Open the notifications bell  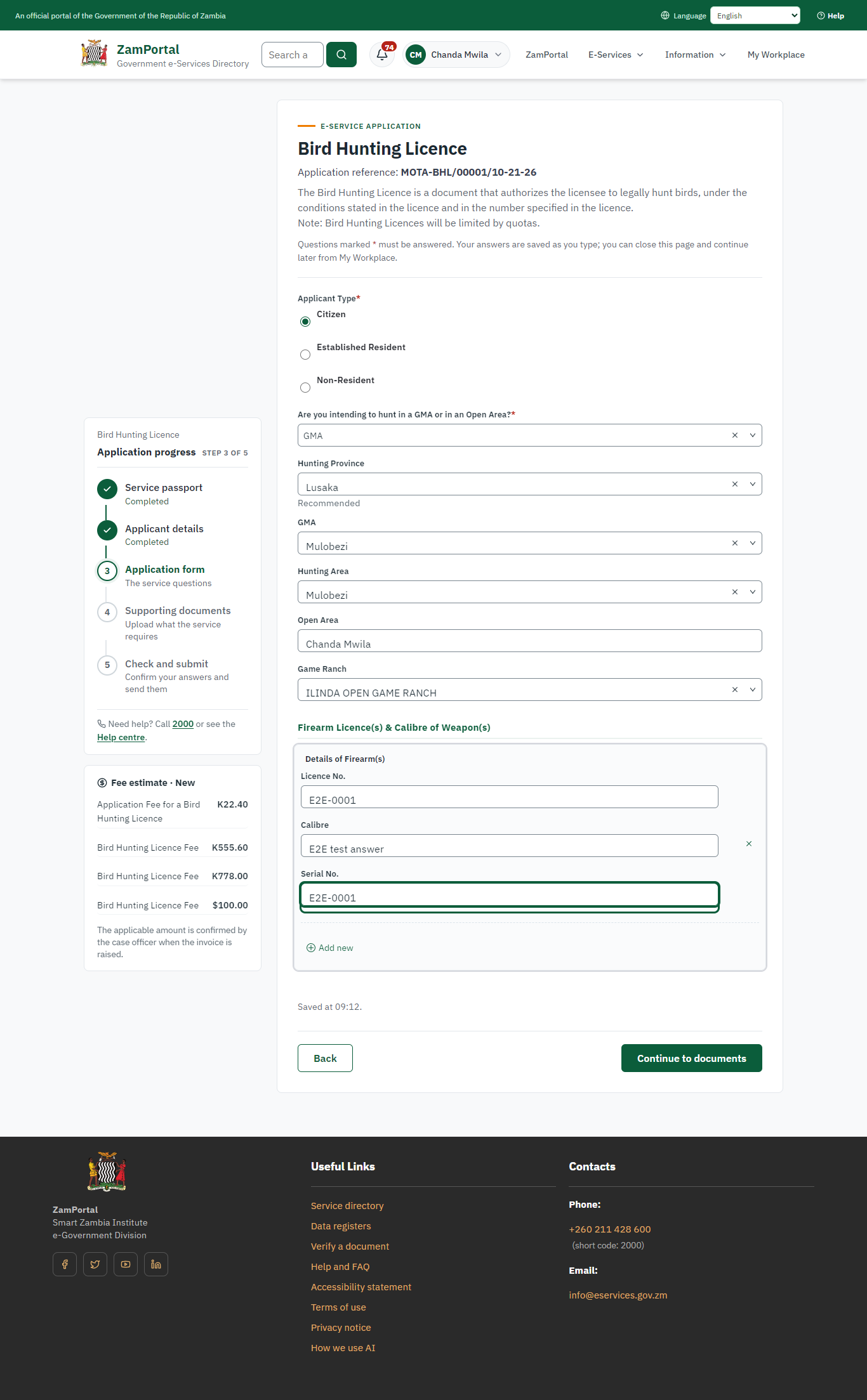[382, 55]
